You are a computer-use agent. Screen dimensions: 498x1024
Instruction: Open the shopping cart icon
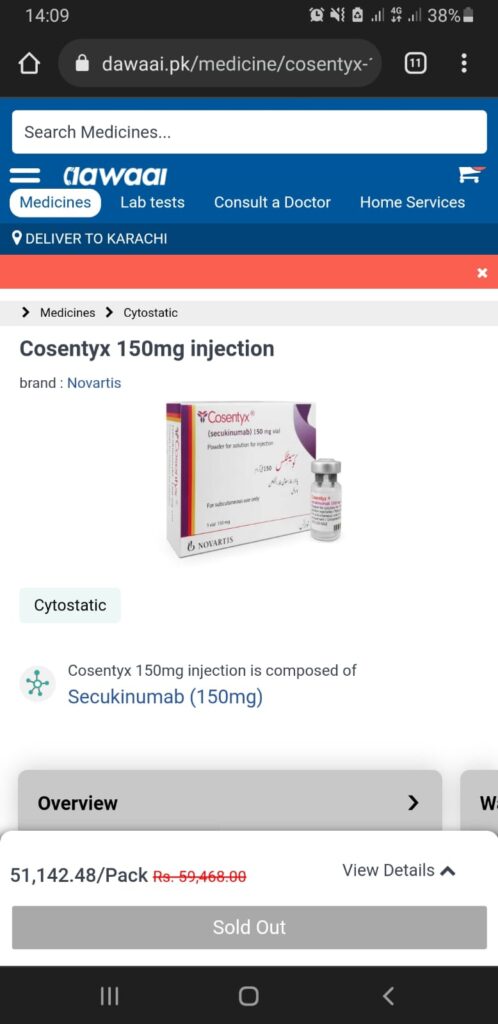point(471,174)
